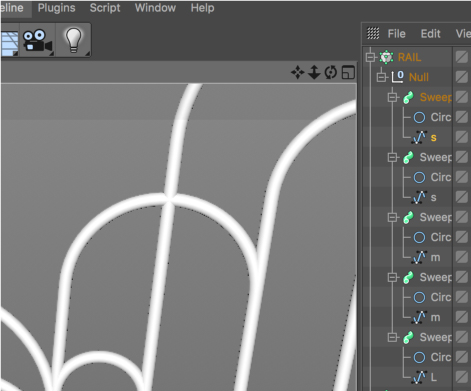The image size is (471, 391).
Task: Click the spline icon beside L
Action: [419, 377]
